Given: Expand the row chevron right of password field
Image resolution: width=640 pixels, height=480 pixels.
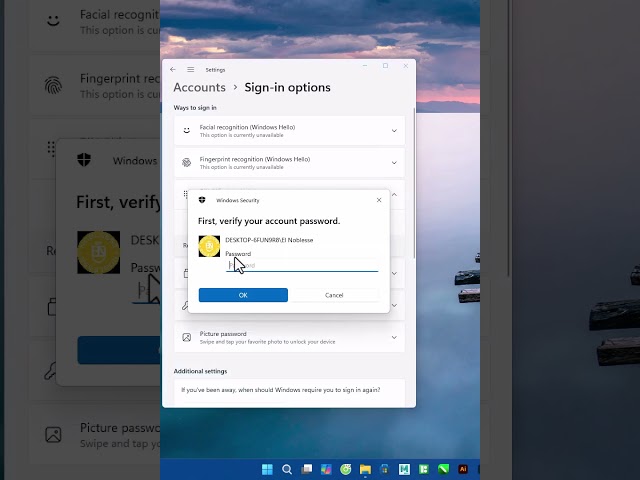Looking at the screenshot, I should click(394, 273).
